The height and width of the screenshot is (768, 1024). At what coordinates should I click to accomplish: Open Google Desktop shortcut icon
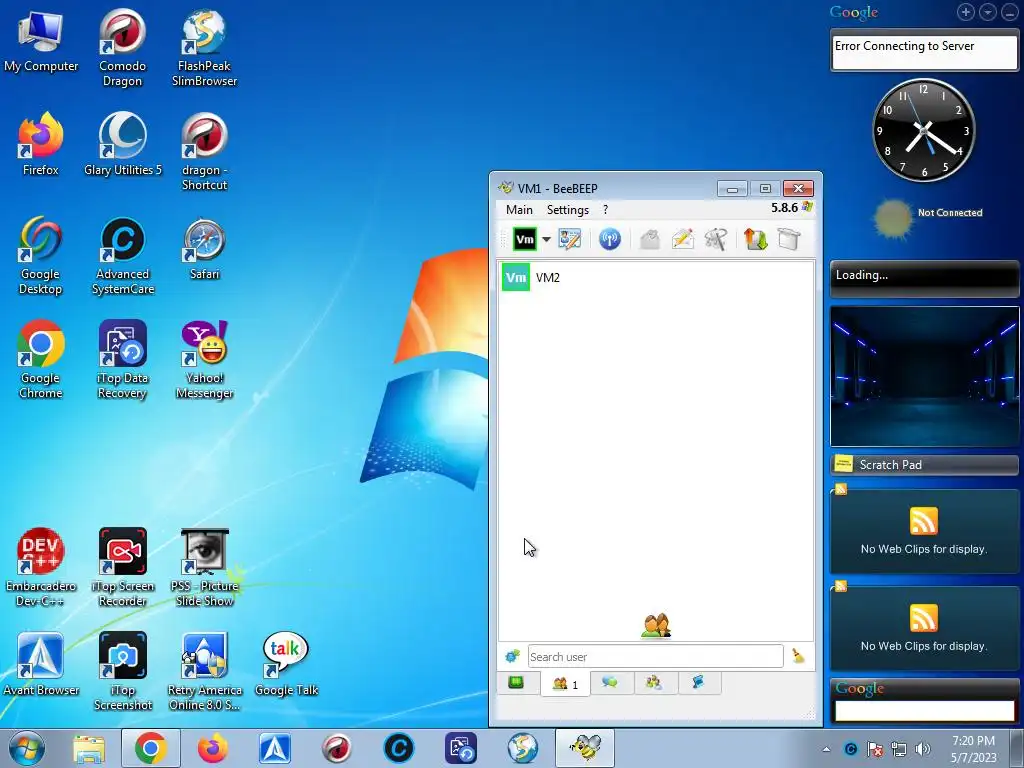(40, 255)
